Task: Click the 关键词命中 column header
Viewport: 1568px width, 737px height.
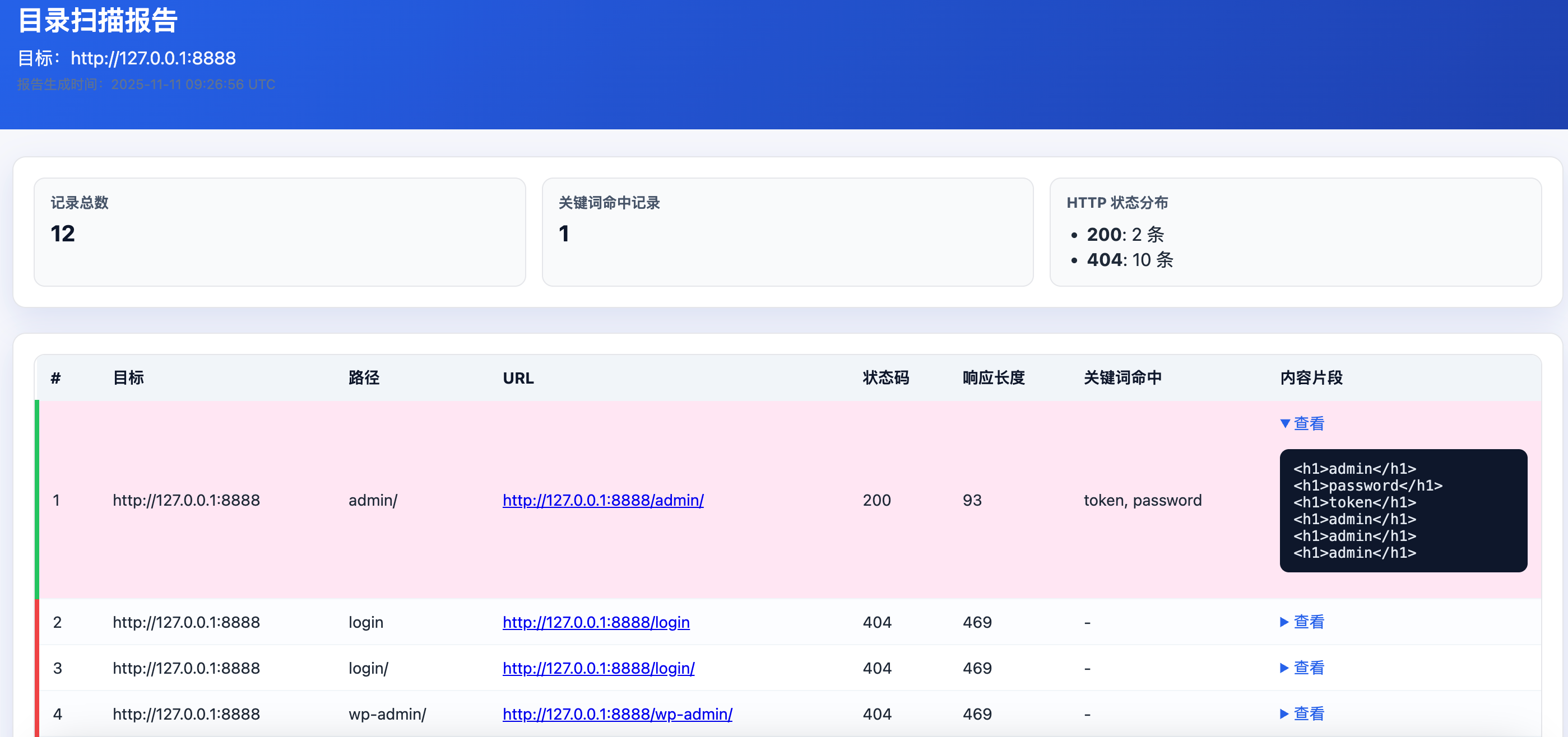Action: coord(1122,377)
